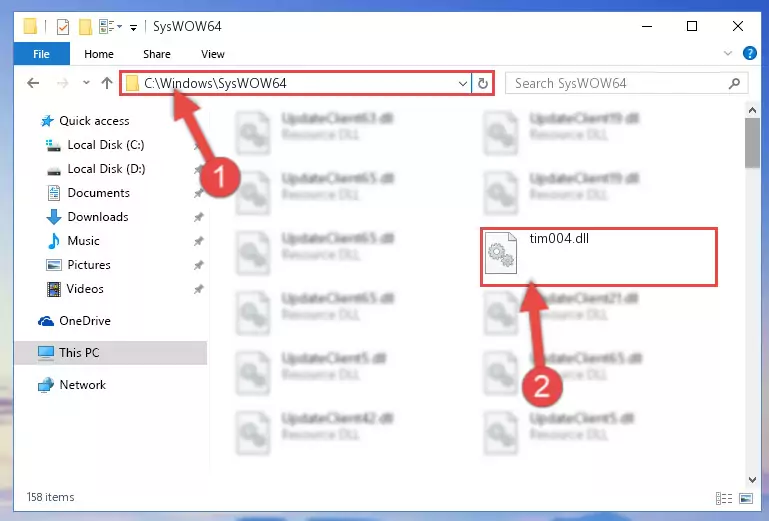Select the tim004.dll file
The image size is (769, 521).
(x=598, y=257)
